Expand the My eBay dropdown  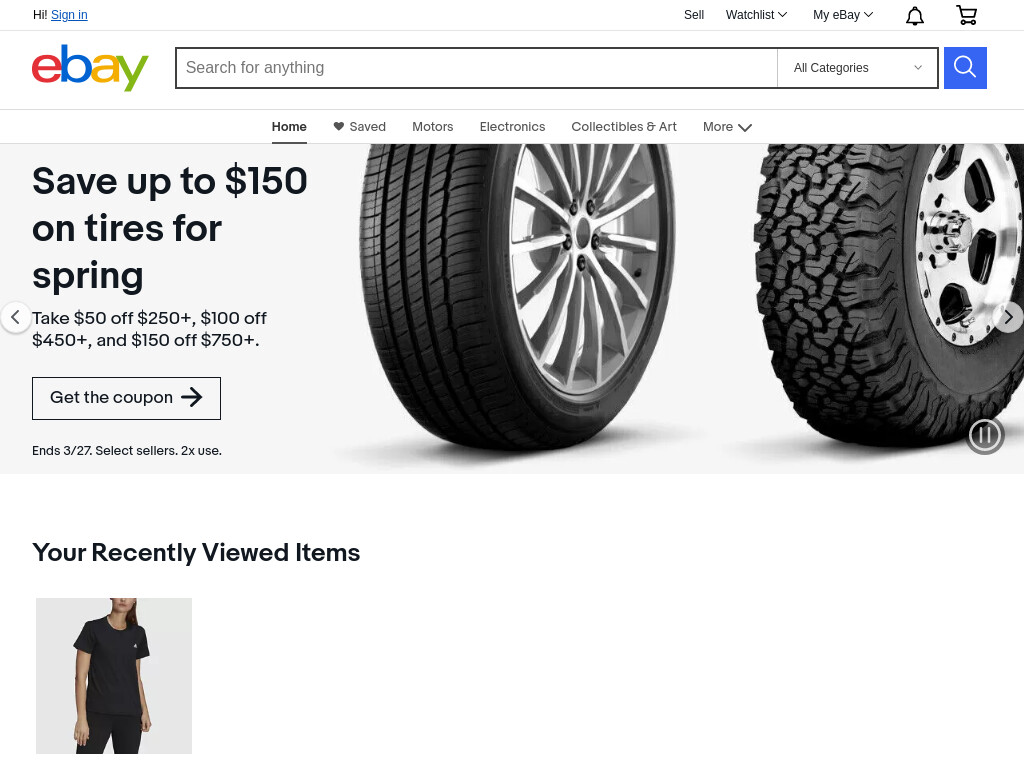tap(842, 15)
